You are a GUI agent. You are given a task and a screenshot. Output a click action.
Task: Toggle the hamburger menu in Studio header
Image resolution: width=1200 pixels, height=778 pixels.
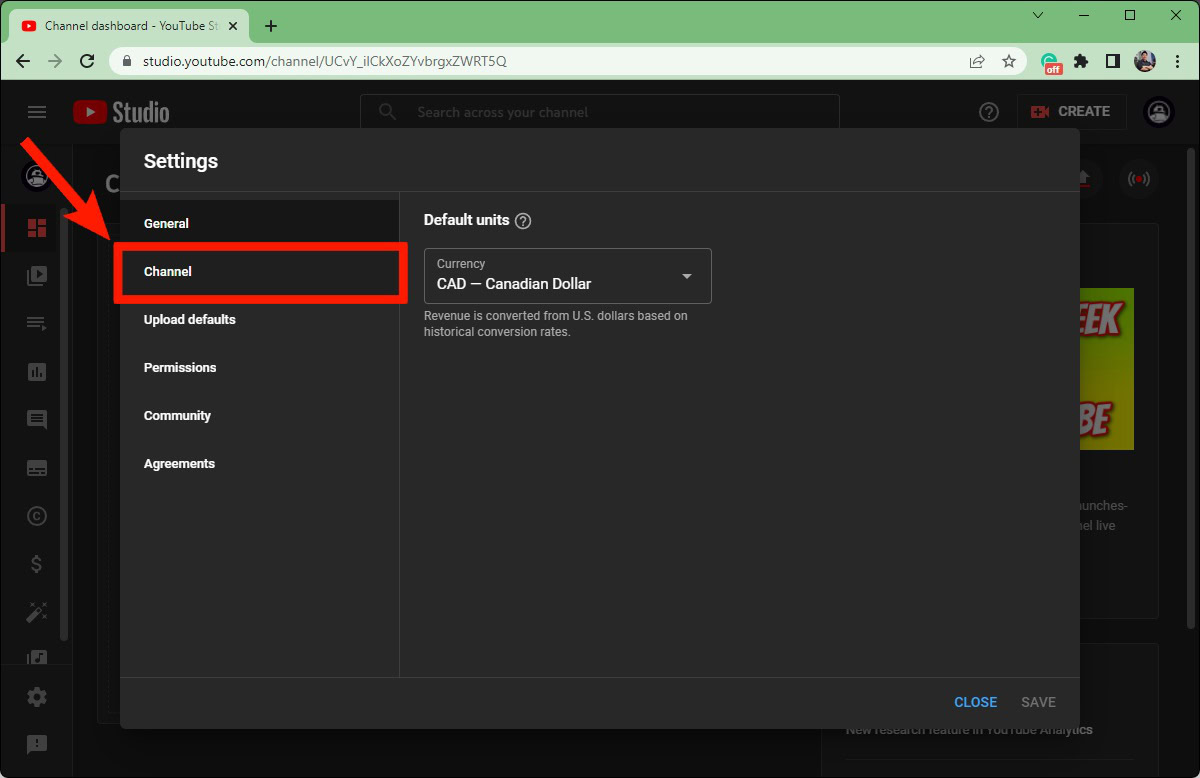click(x=37, y=112)
